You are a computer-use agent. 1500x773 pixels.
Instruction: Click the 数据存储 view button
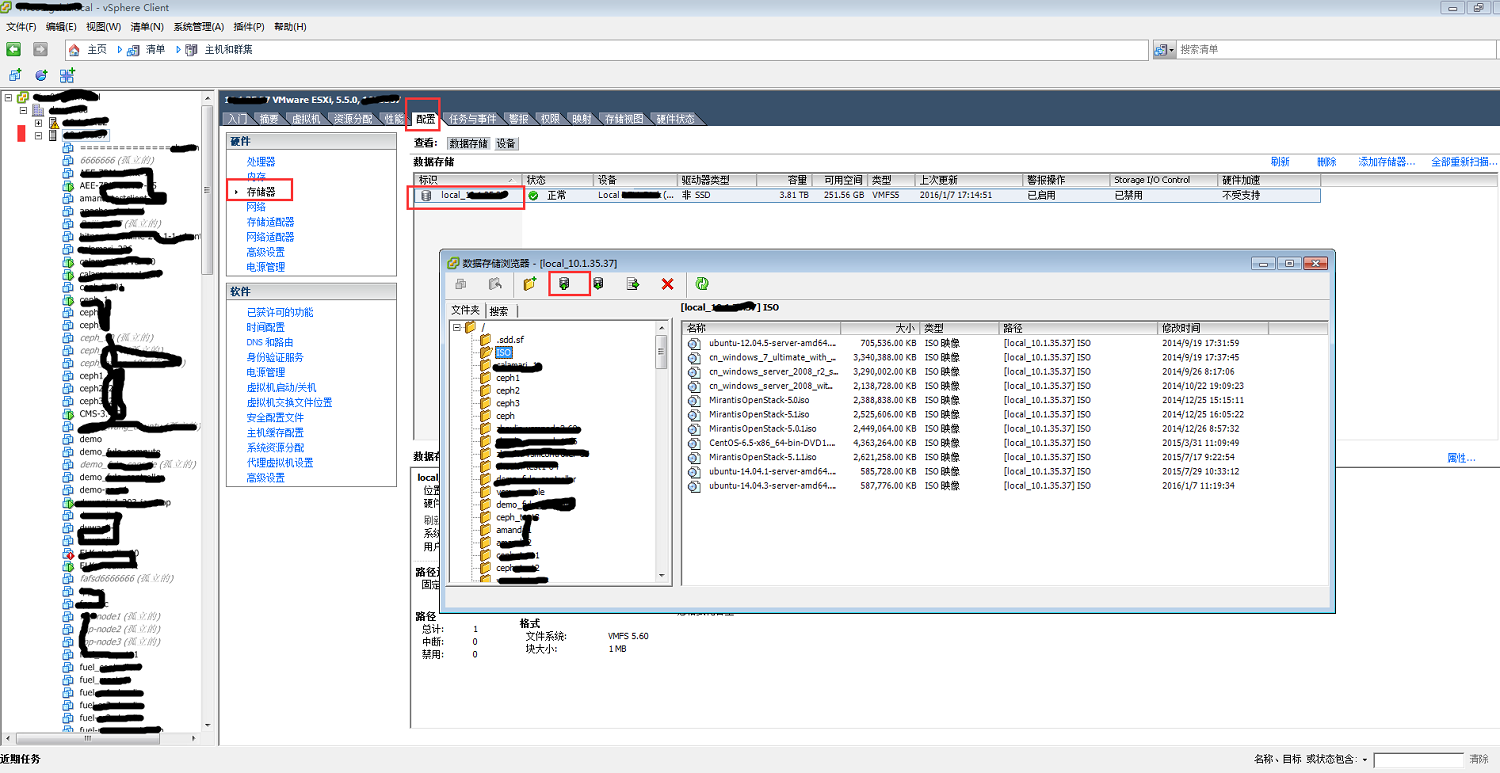tap(468, 143)
